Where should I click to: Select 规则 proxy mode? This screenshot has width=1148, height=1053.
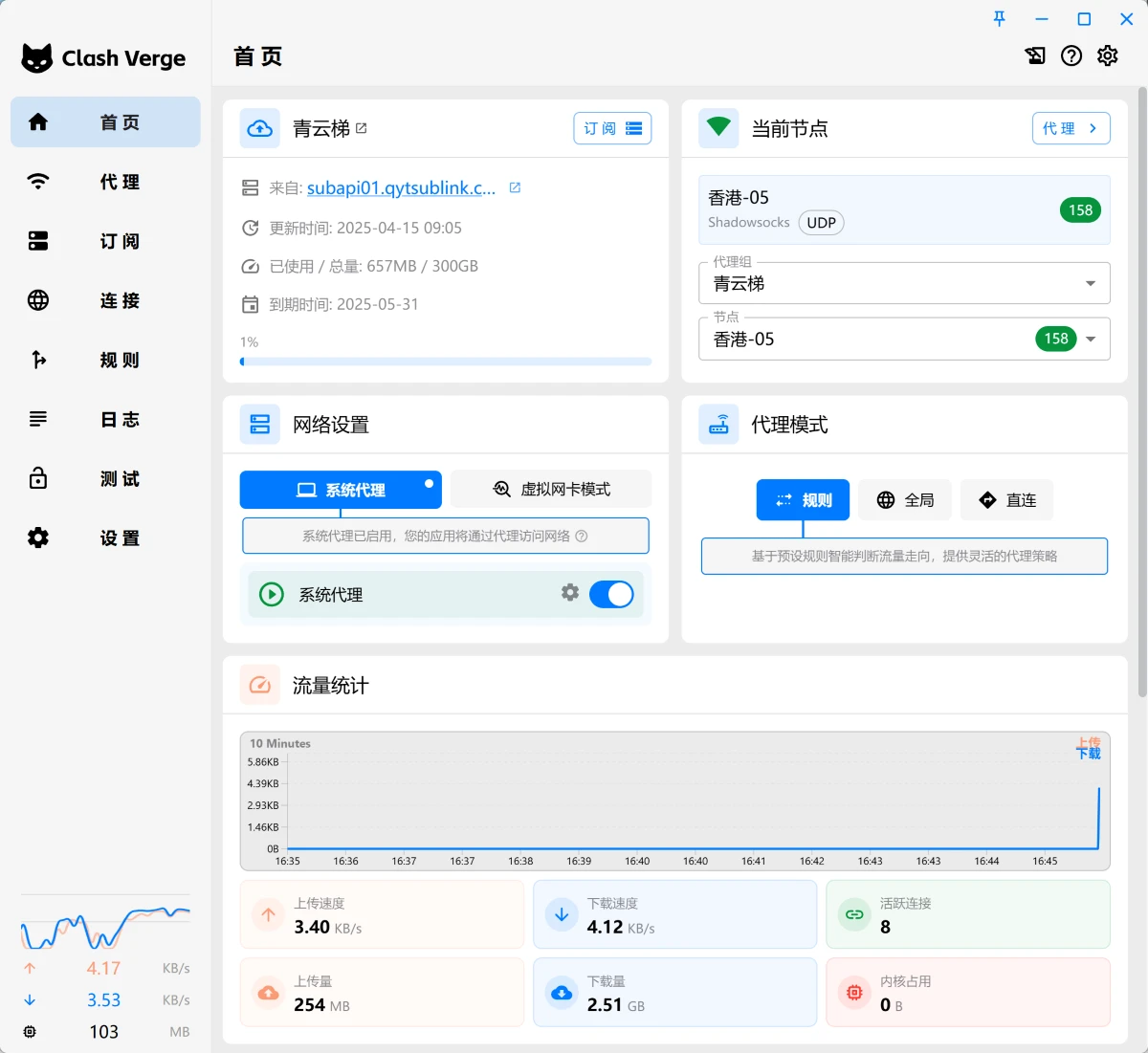[803, 500]
